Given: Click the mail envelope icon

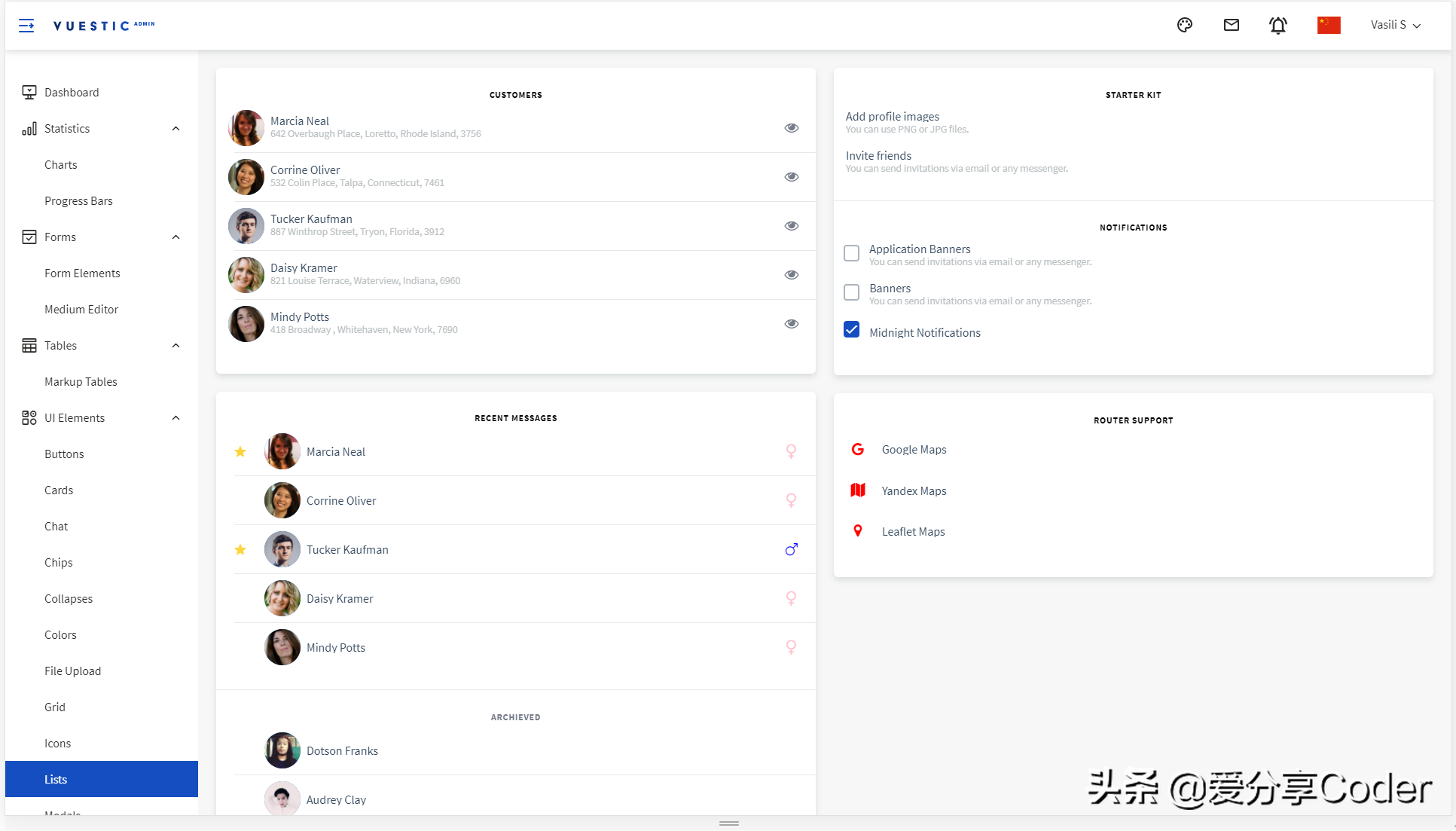Looking at the screenshot, I should (x=1233, y=25).
